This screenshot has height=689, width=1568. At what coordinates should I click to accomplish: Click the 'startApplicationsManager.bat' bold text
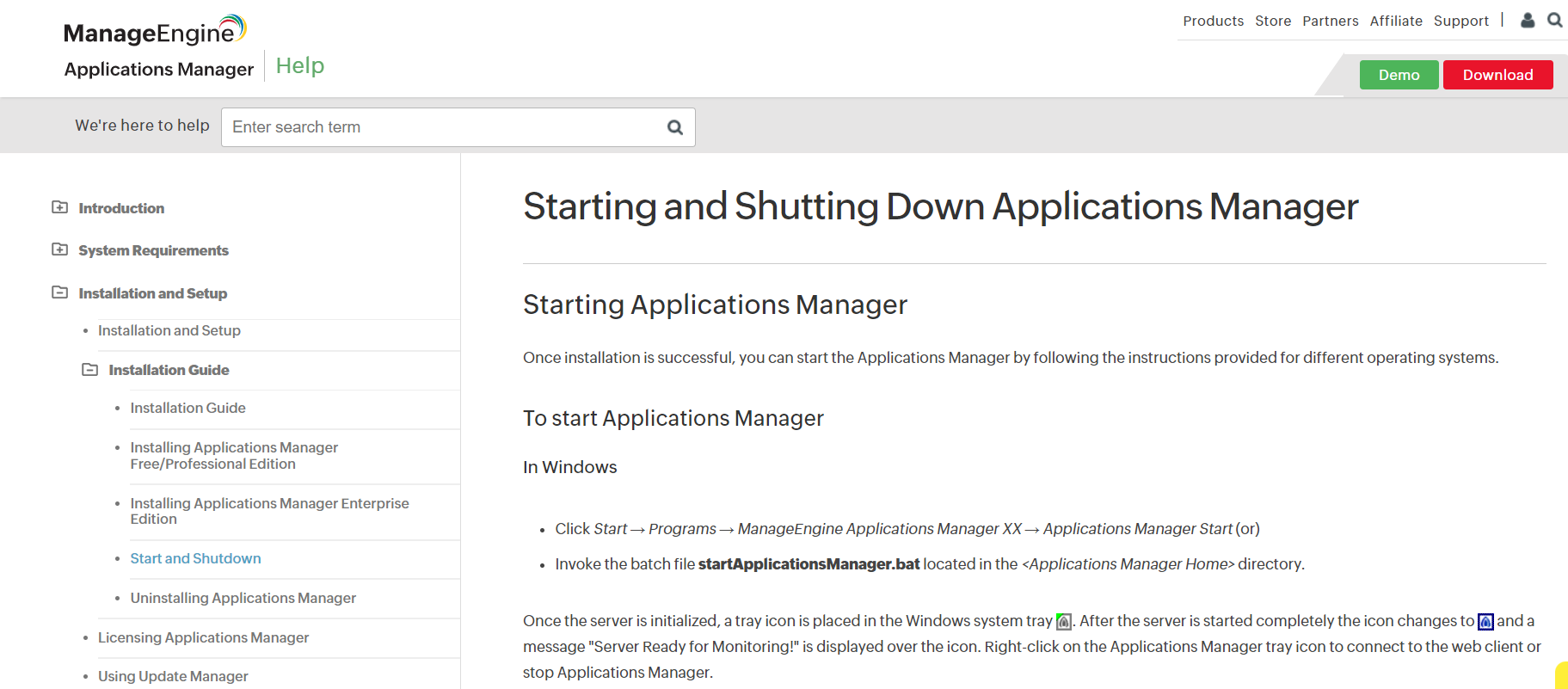click(x=809, y=564)
